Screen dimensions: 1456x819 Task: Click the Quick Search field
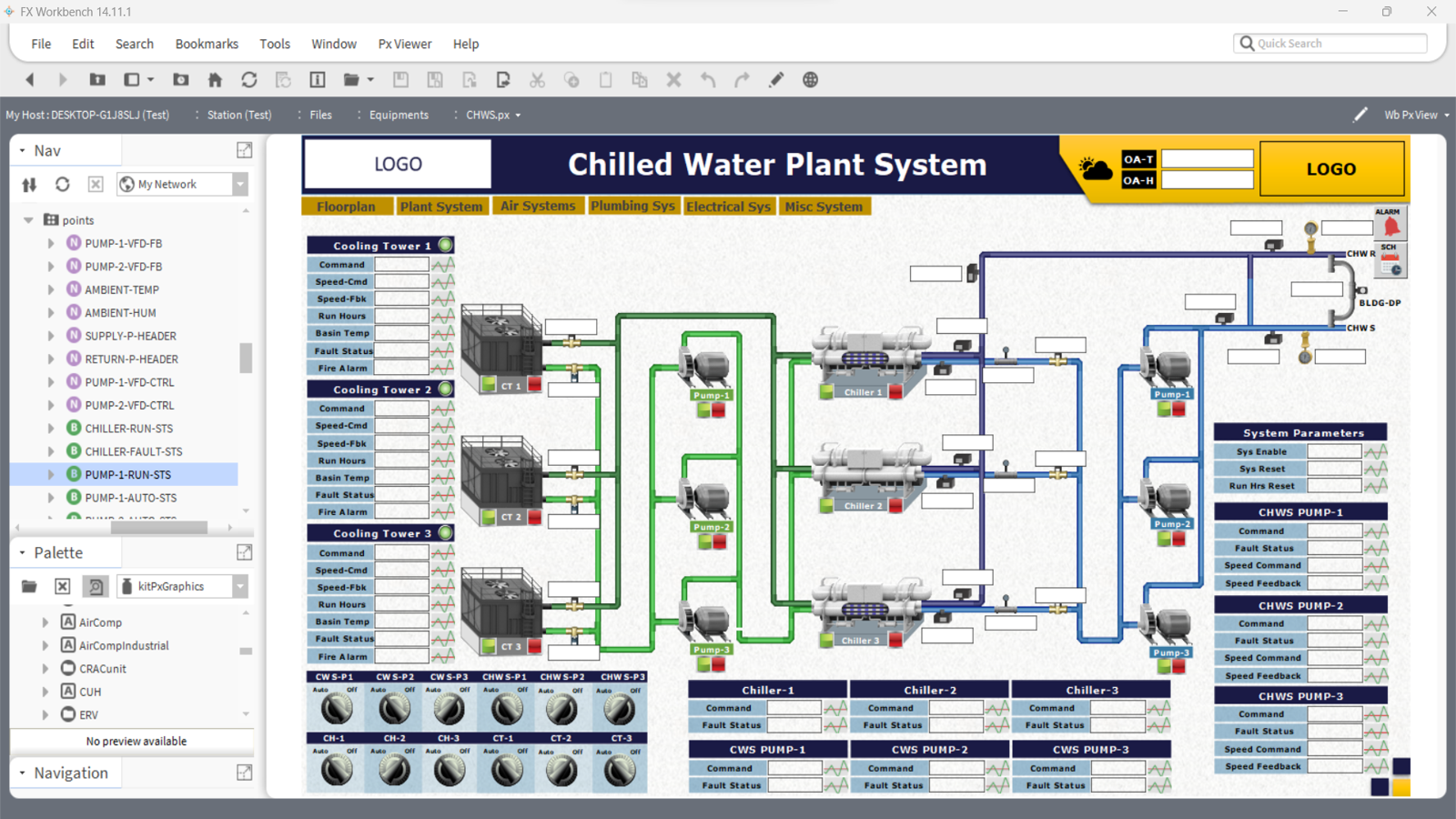point(1338,44)
